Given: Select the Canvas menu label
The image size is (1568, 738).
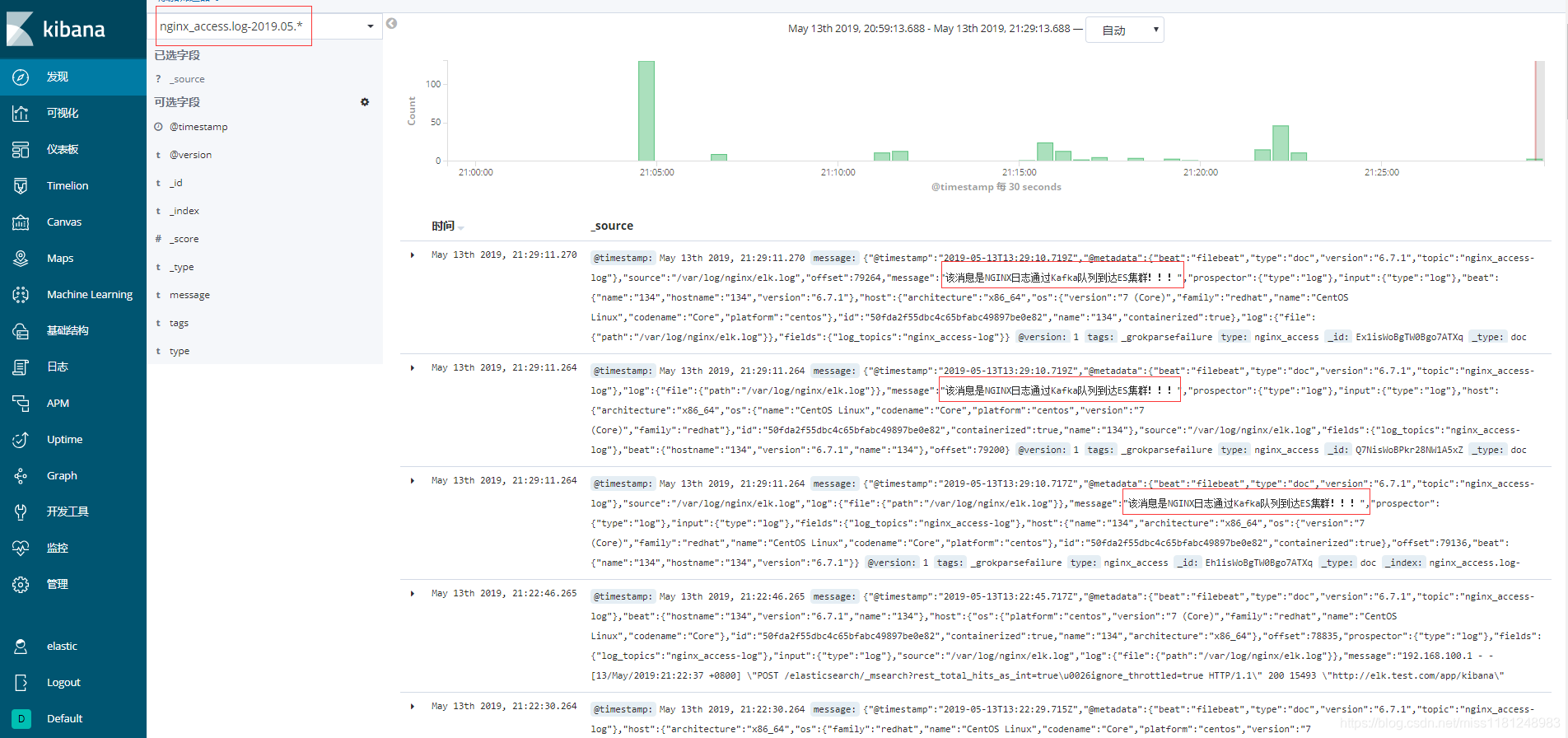Looking at the screenshot, I should (64, 222).
